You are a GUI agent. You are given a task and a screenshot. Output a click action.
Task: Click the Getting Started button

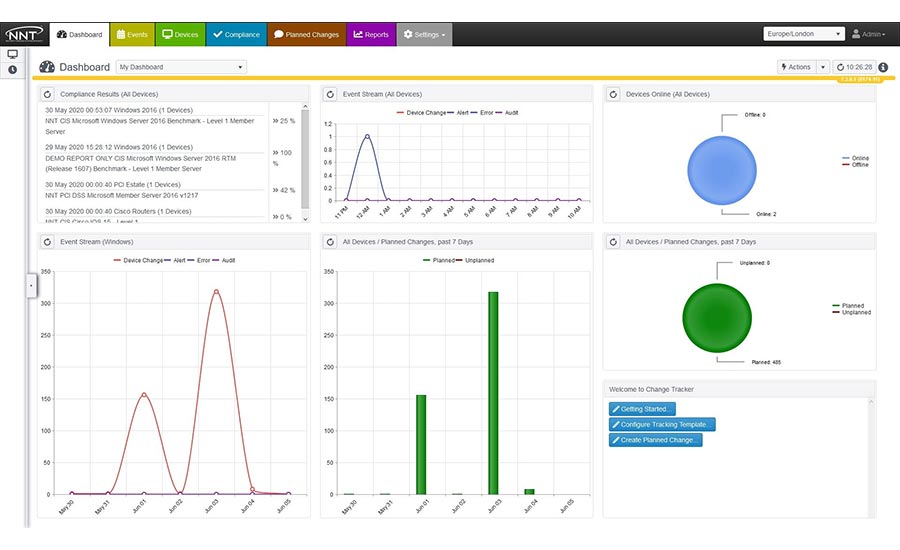[643, 409]
